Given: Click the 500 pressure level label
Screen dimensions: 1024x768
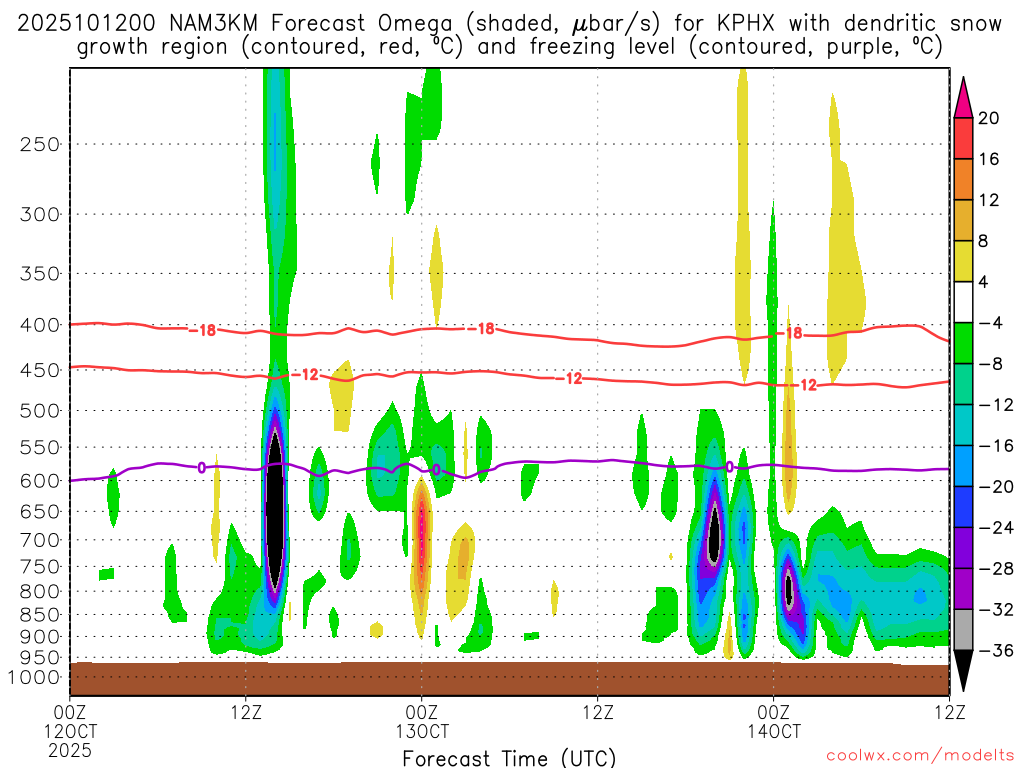Looking at the screenshot, I should [40, 411].
